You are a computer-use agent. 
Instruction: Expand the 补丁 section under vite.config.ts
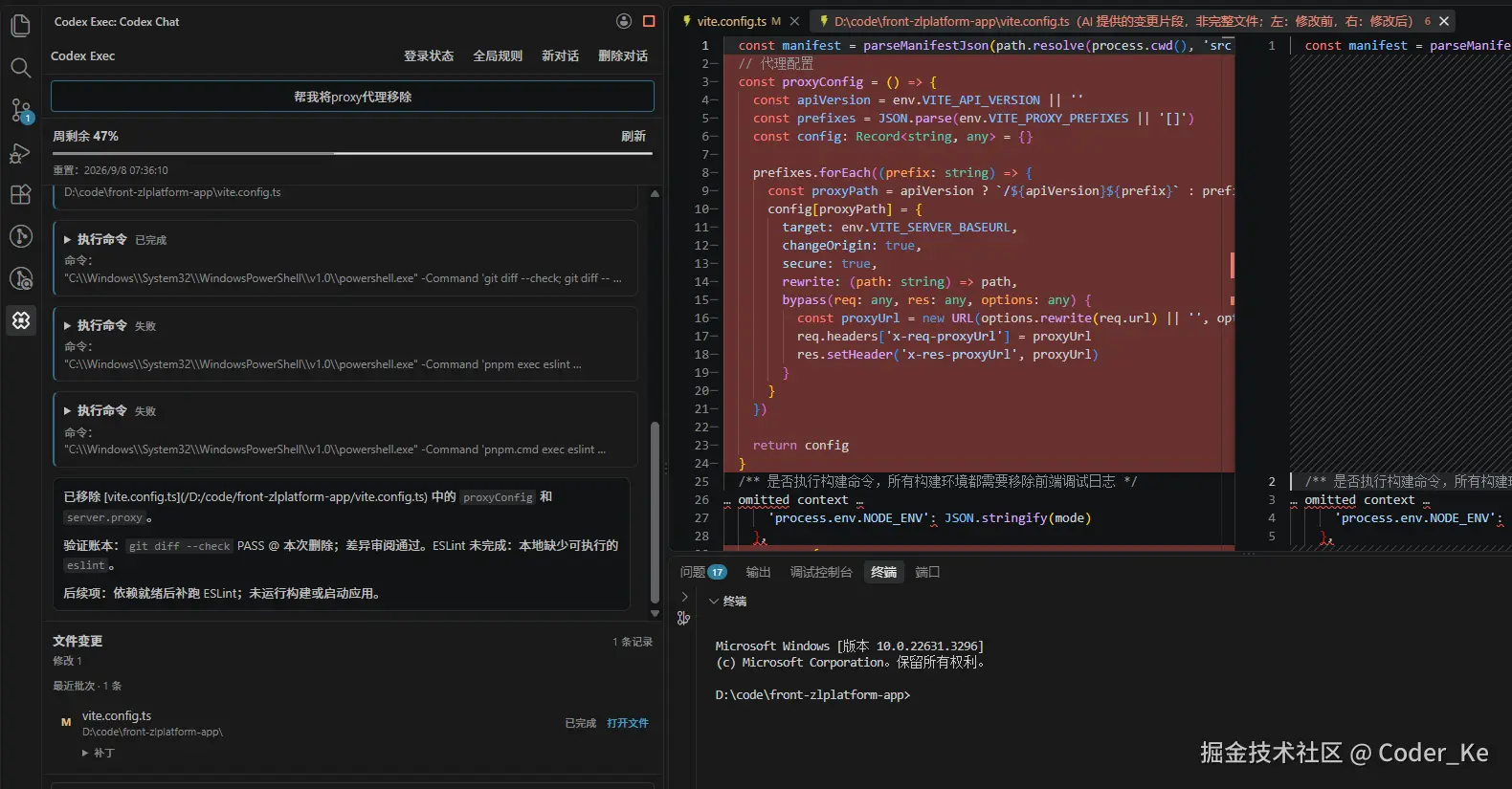point(99,753)
